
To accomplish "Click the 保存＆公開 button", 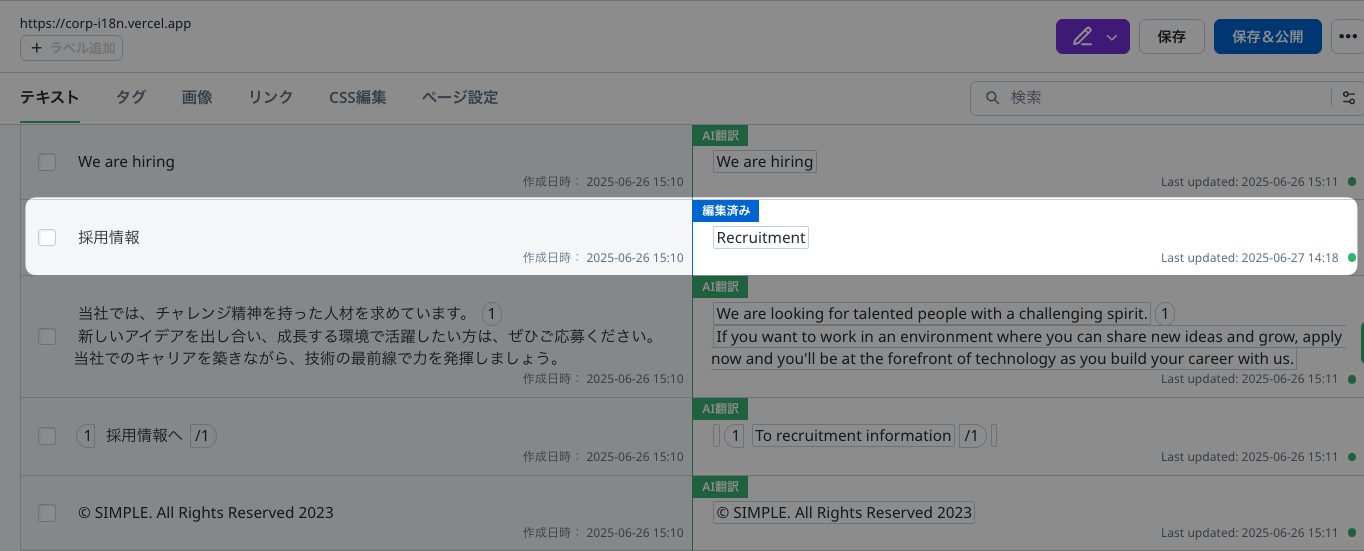I will 1267,37.
